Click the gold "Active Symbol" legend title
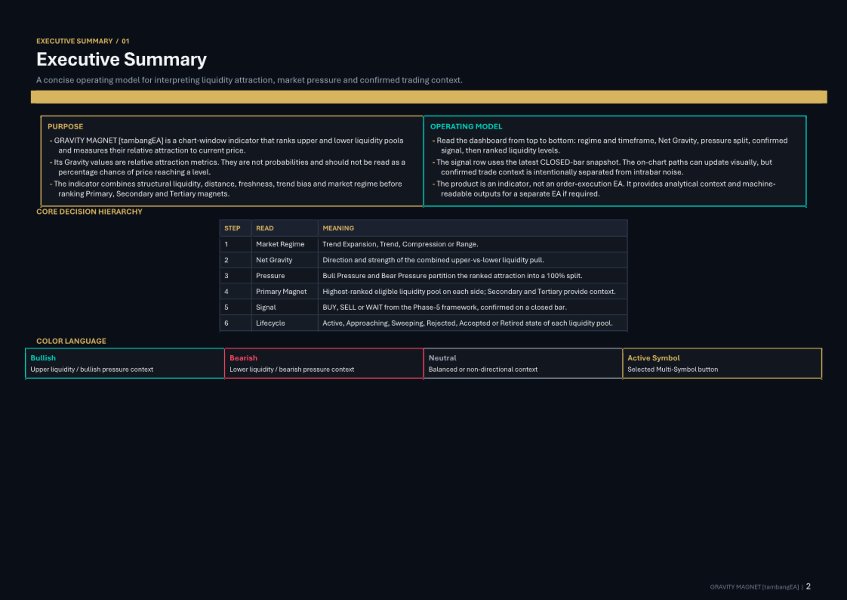 [x=654, y=358]
